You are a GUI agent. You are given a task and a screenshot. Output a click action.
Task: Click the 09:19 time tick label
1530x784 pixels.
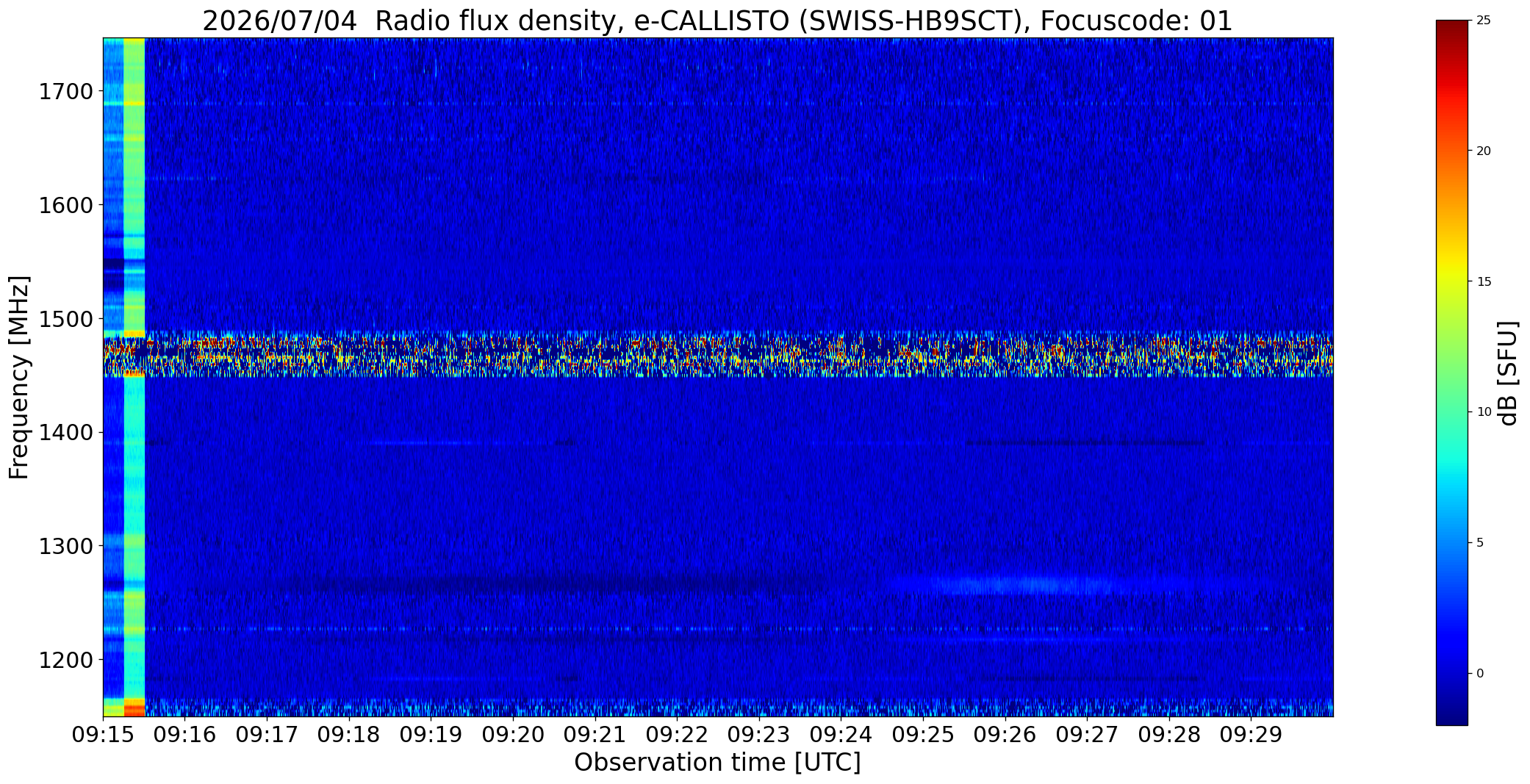(x=431, y=735)
